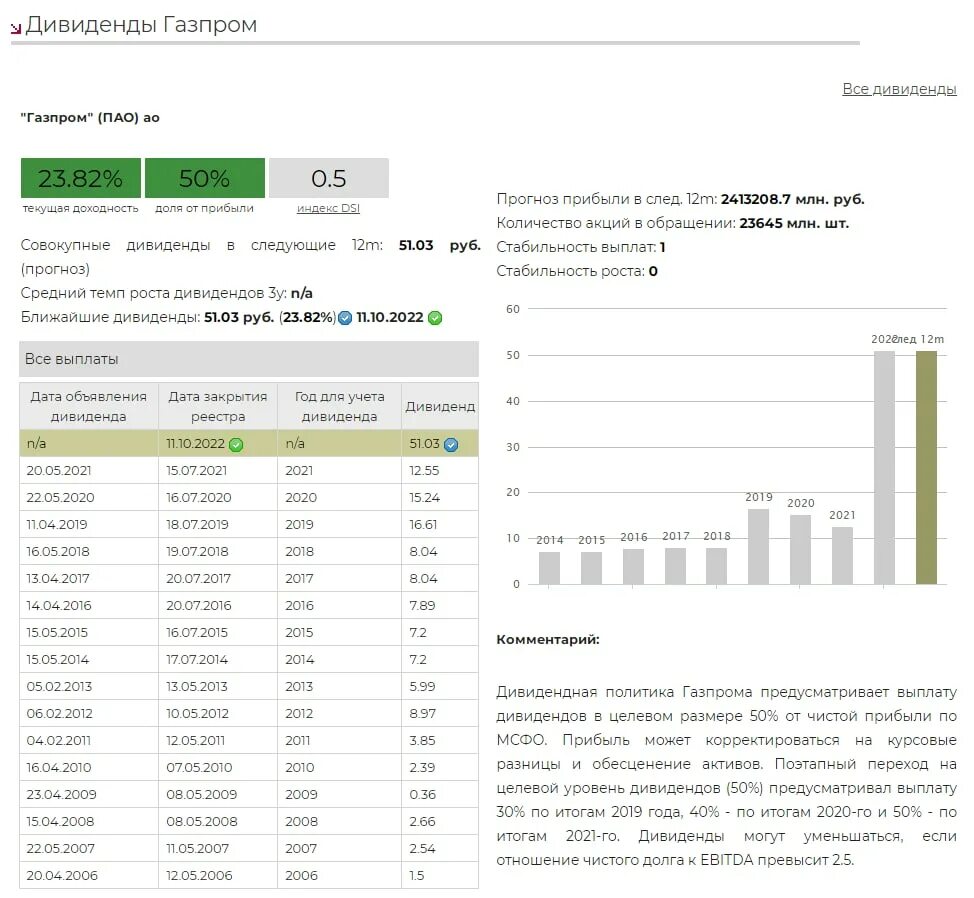Click the 2.39 dividend value
Image resolution: width=974 pixels, height=898 pixels.
tap(422, 768)
